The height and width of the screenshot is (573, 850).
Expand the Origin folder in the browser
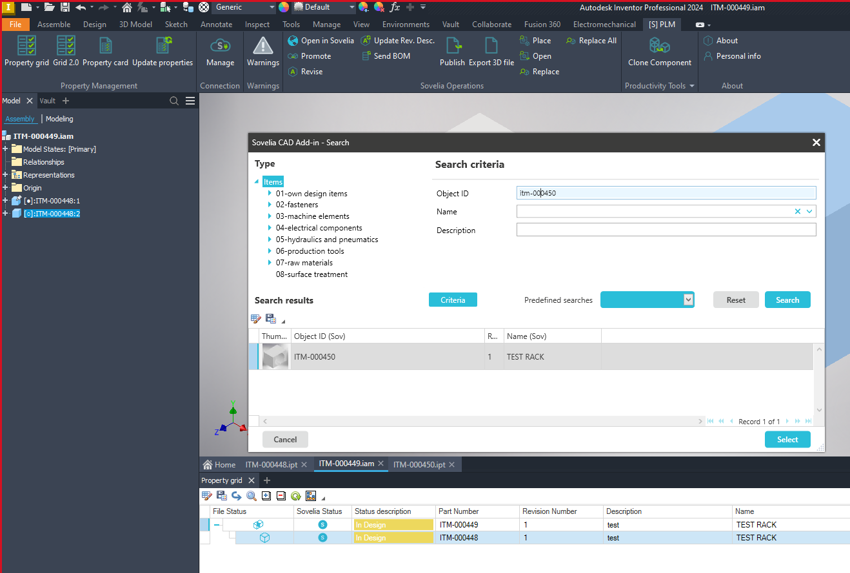(x=5, y=188)
